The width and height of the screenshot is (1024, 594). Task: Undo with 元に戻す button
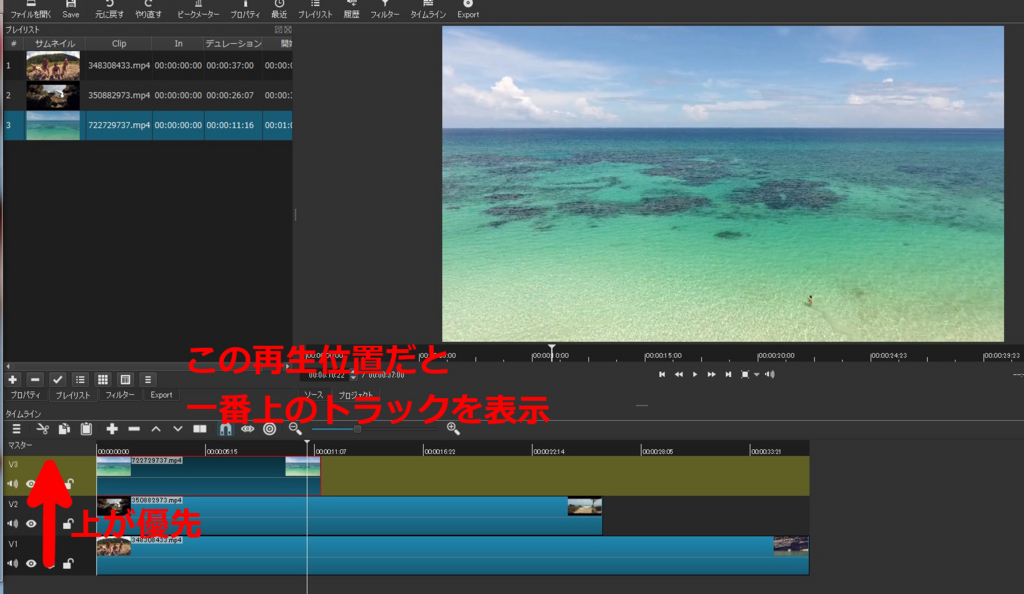coord(109,9)
